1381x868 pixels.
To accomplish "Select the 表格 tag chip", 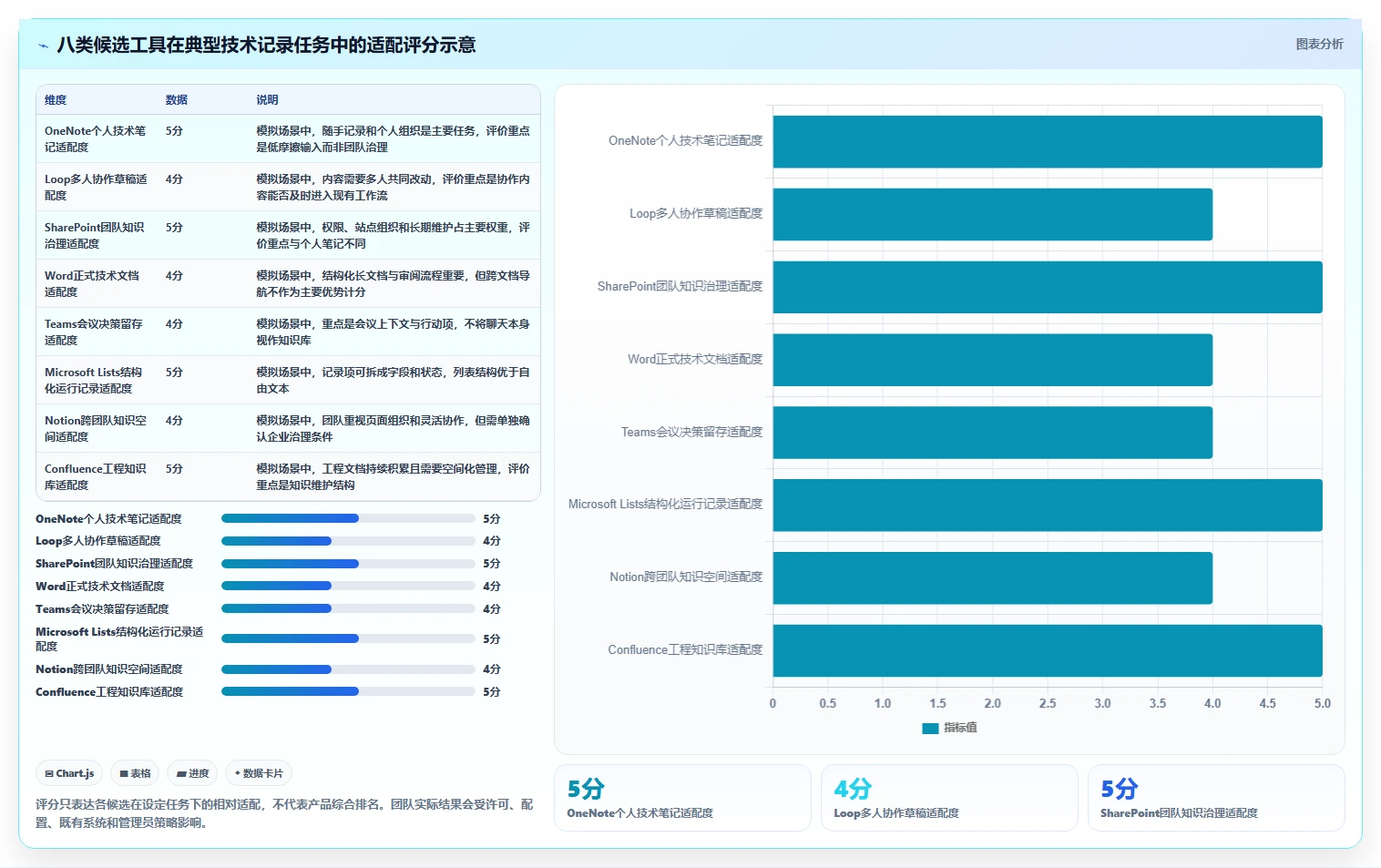I will pos(135,773).
